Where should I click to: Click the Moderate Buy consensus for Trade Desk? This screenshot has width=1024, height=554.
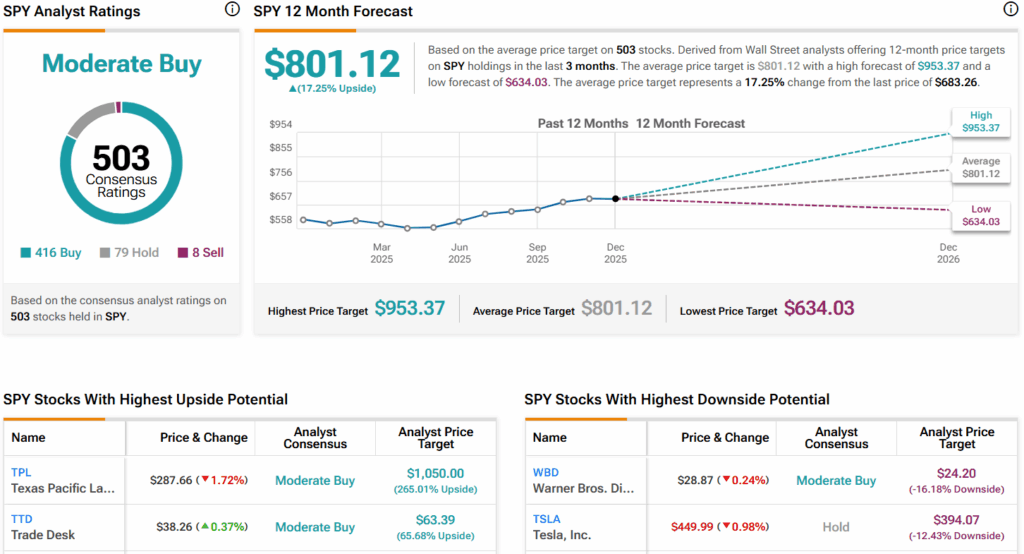[315, 527]
